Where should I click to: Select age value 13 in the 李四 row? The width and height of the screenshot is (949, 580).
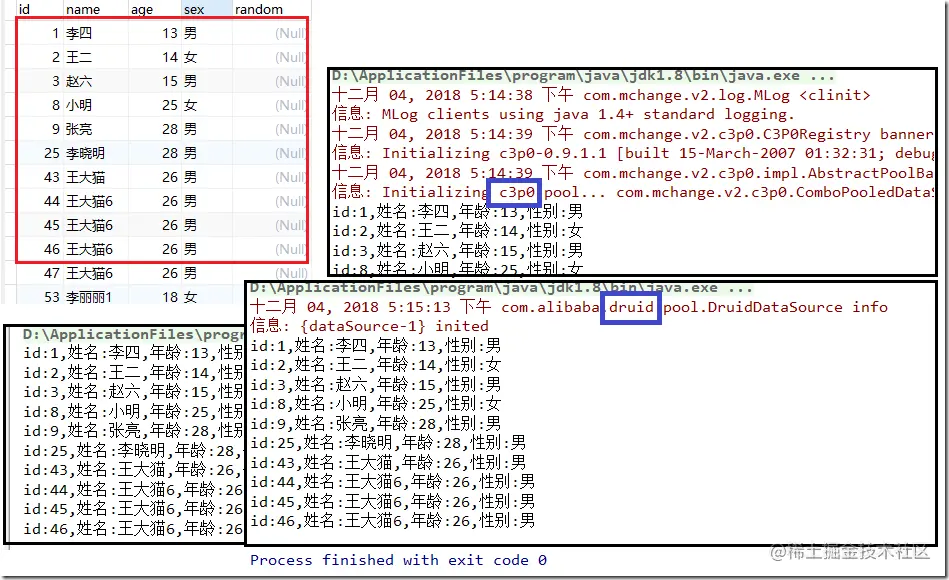(x=169, y=33)
